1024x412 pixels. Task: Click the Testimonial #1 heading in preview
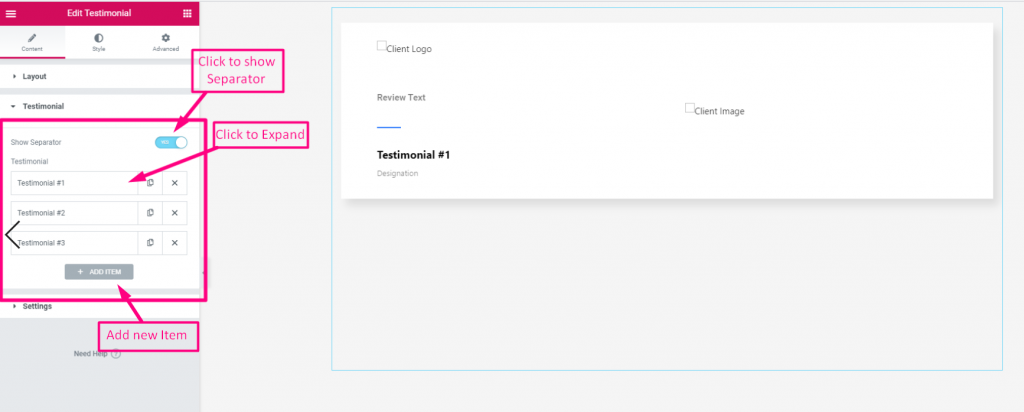413,155
